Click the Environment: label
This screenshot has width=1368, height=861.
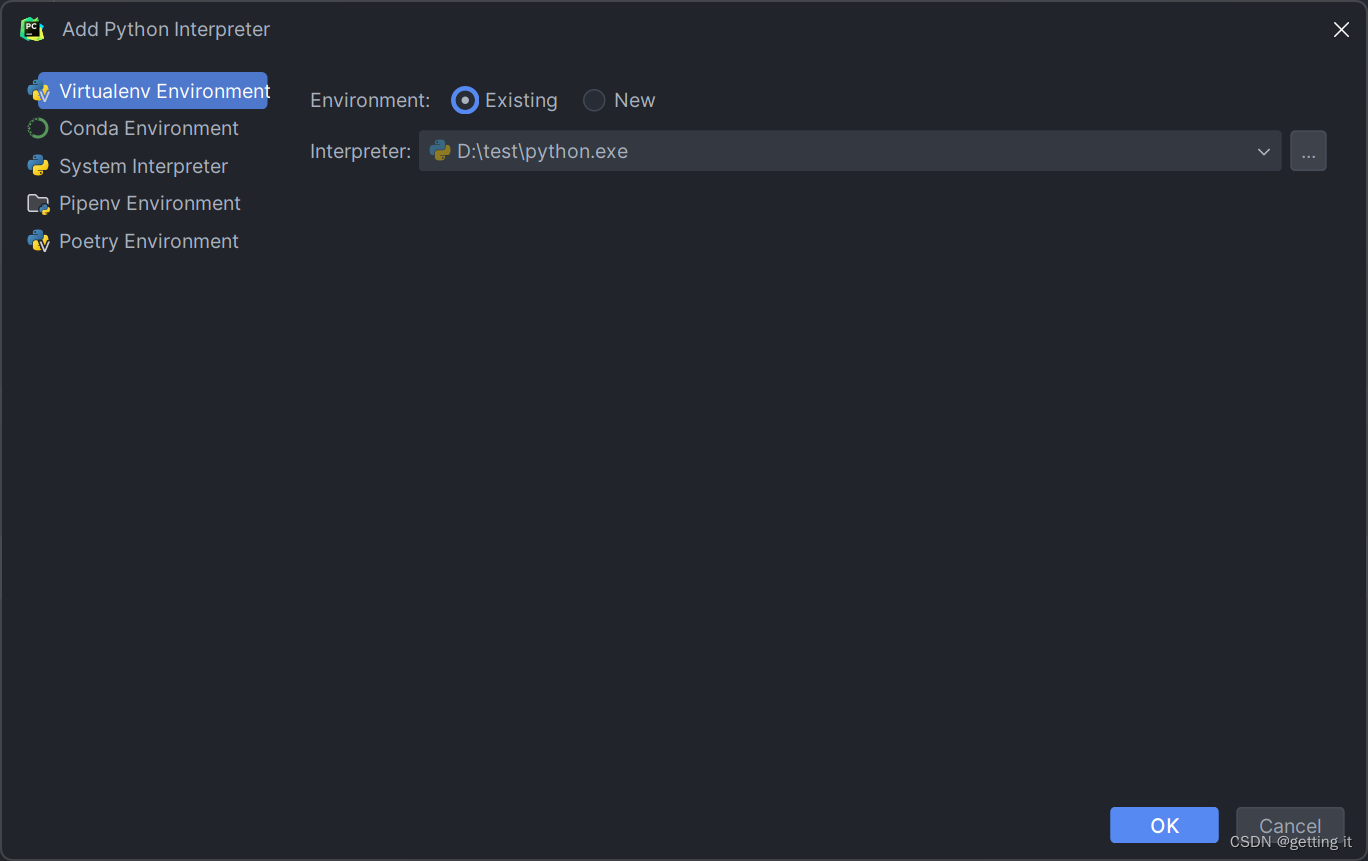[x=370, y=100]
